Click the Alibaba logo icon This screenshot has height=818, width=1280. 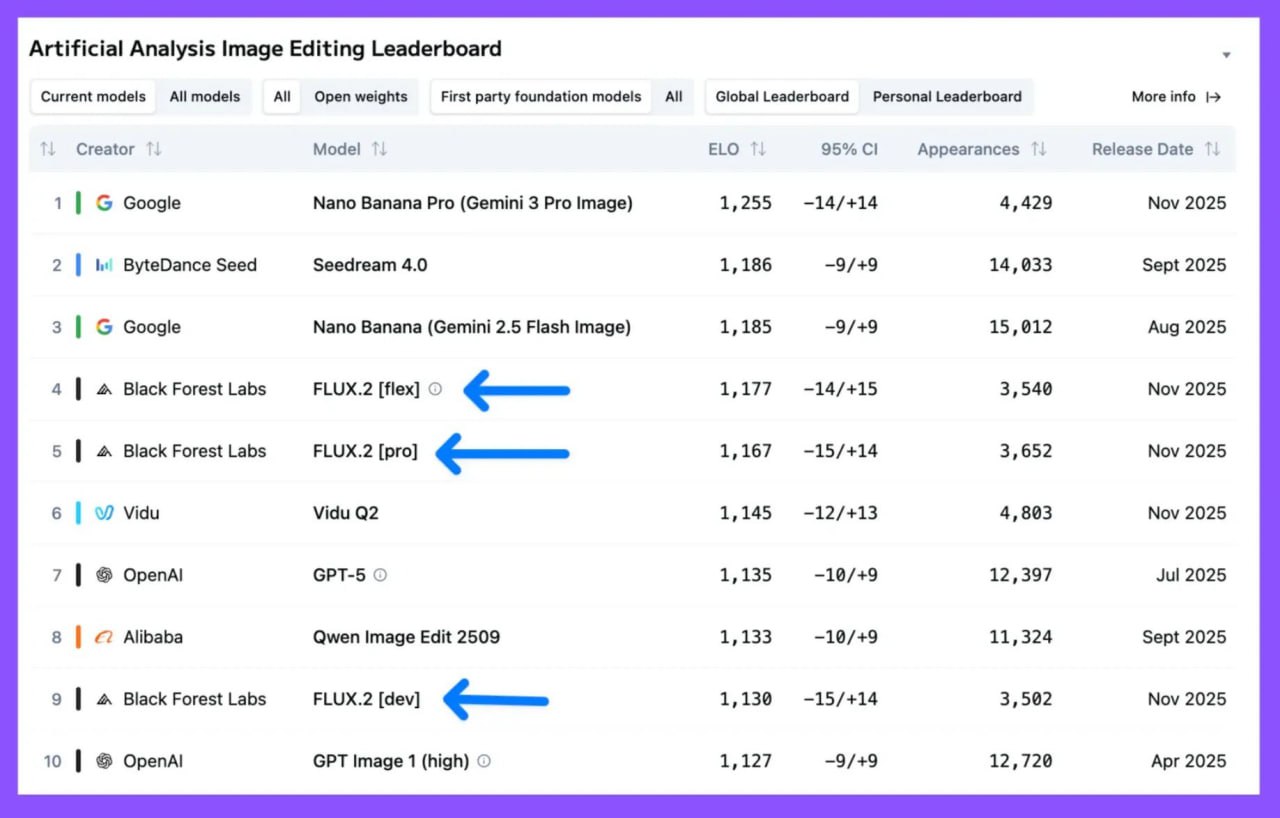pos(104,637)
